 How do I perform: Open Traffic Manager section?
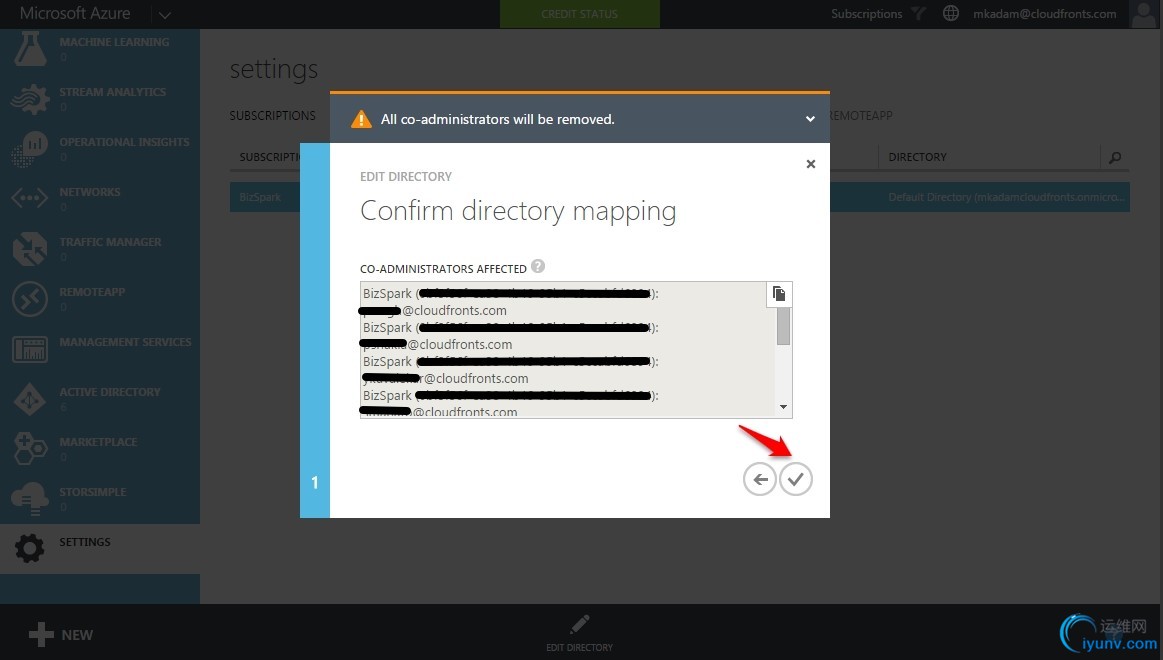pos(100,250)
